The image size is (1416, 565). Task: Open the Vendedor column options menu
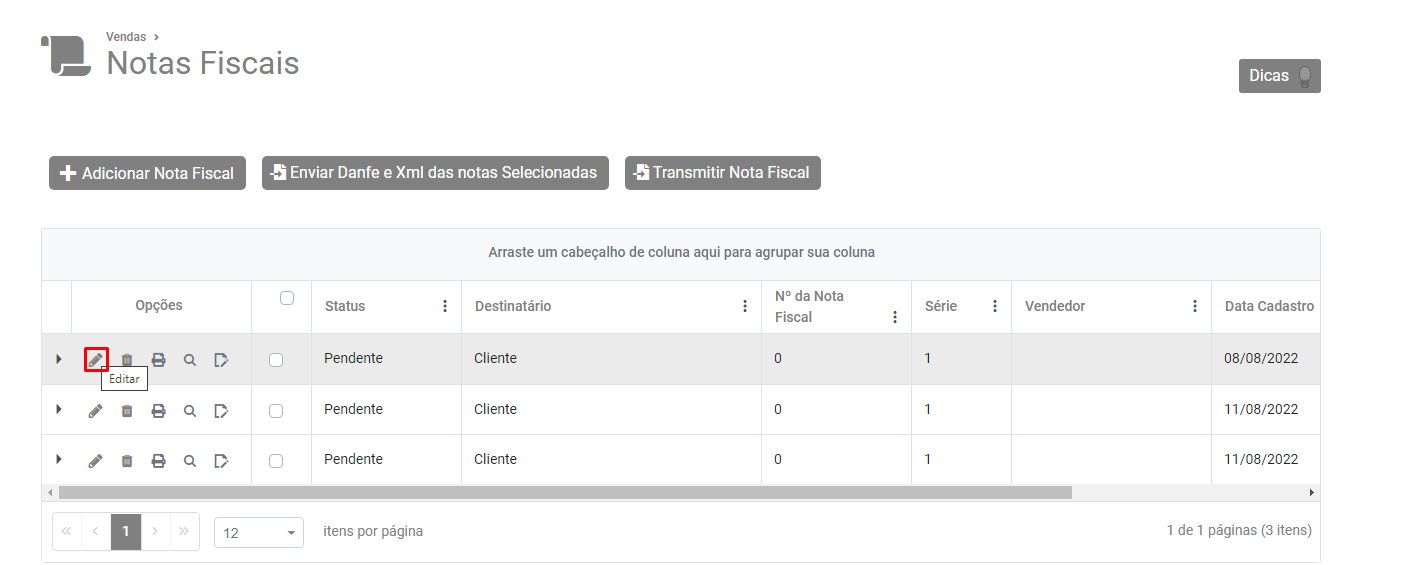1195,306
